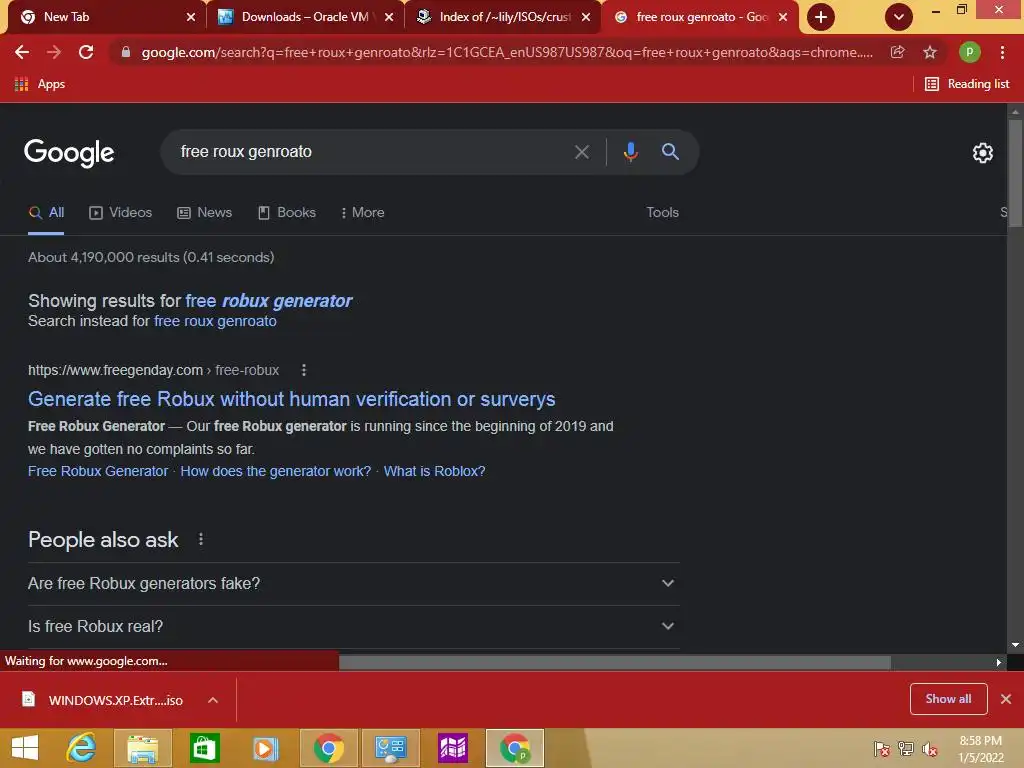Switch to News results

point(204,213)
